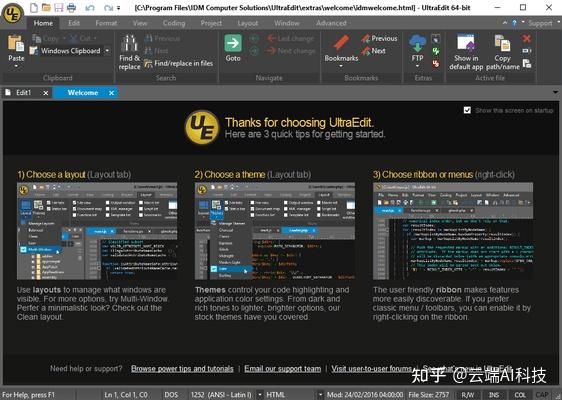
Task: Click the Bookmarks ribbon icon
Action: (341, 43)
